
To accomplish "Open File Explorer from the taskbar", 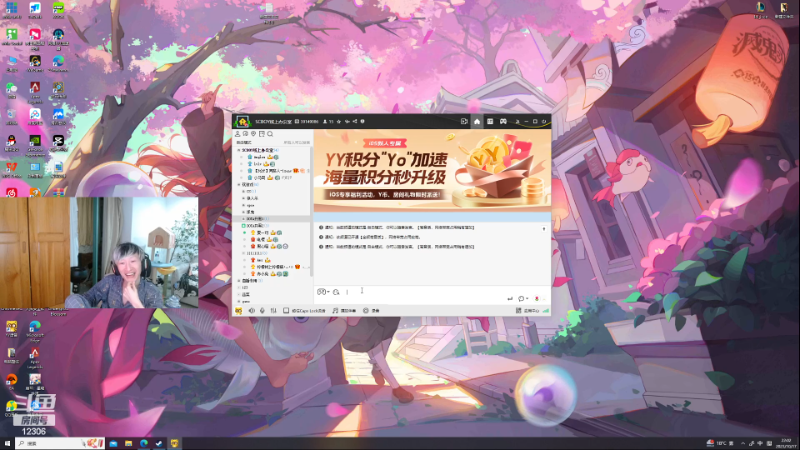I will (129, 443).
